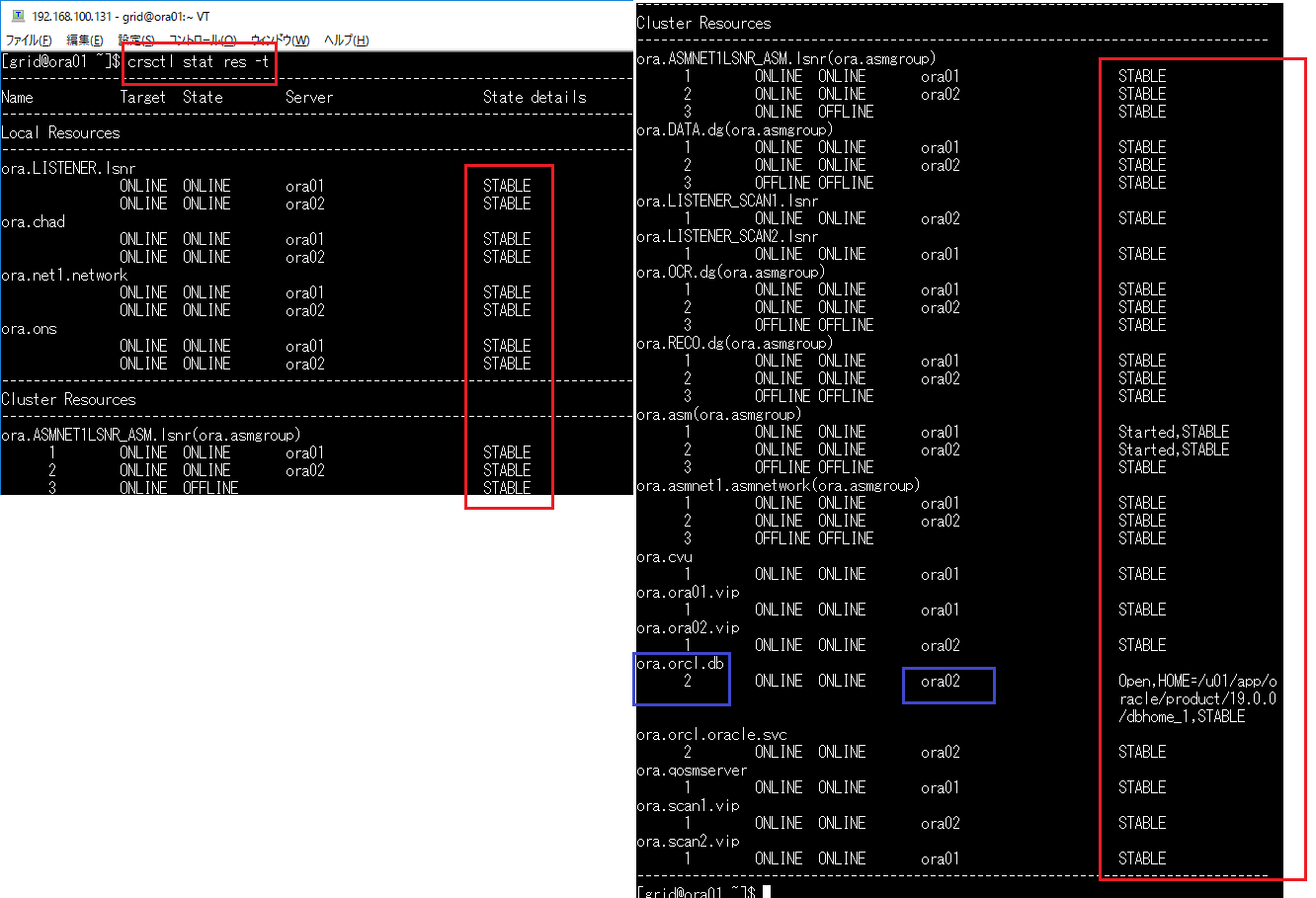Click the 'Name' column header
Viewport: 1316px width, 898px height.
[17, 97]
